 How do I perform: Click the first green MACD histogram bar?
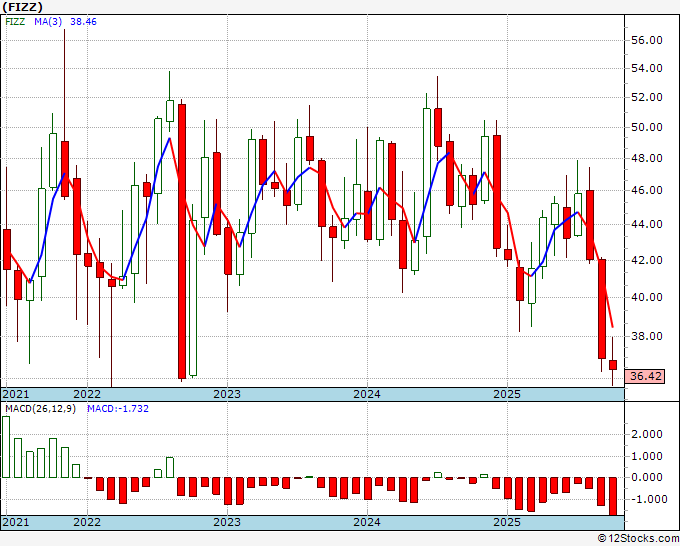pyautogui.click(x=6, y=447)
